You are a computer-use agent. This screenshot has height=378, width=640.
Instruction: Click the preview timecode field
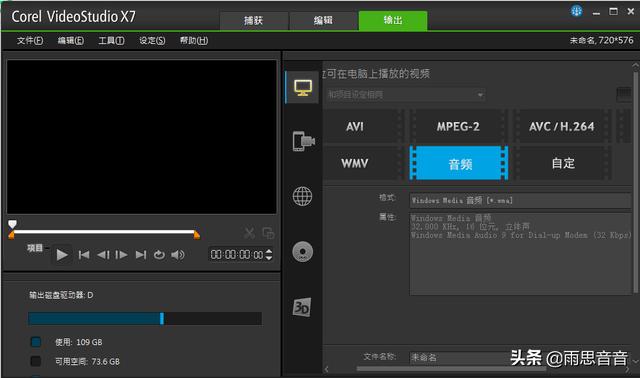(237, 255)
